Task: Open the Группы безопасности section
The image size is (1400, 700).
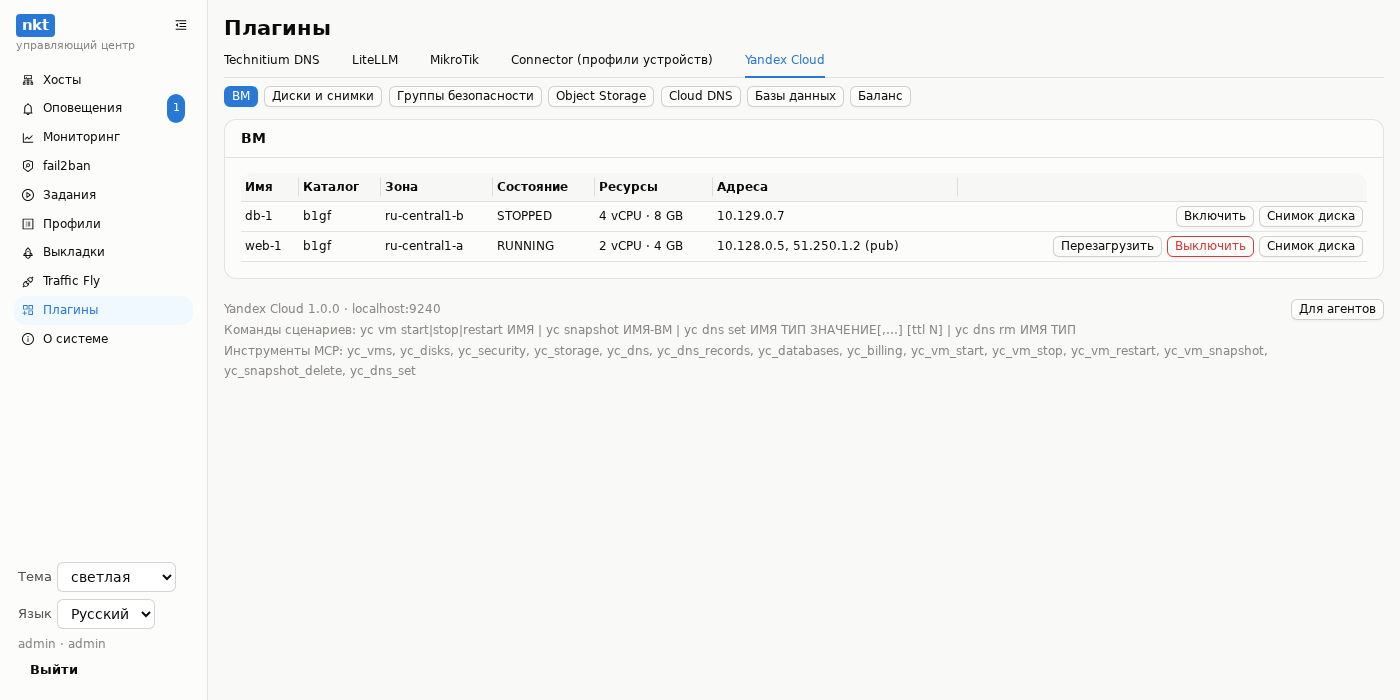Action: pyautogui.click(x=465, y=96)
